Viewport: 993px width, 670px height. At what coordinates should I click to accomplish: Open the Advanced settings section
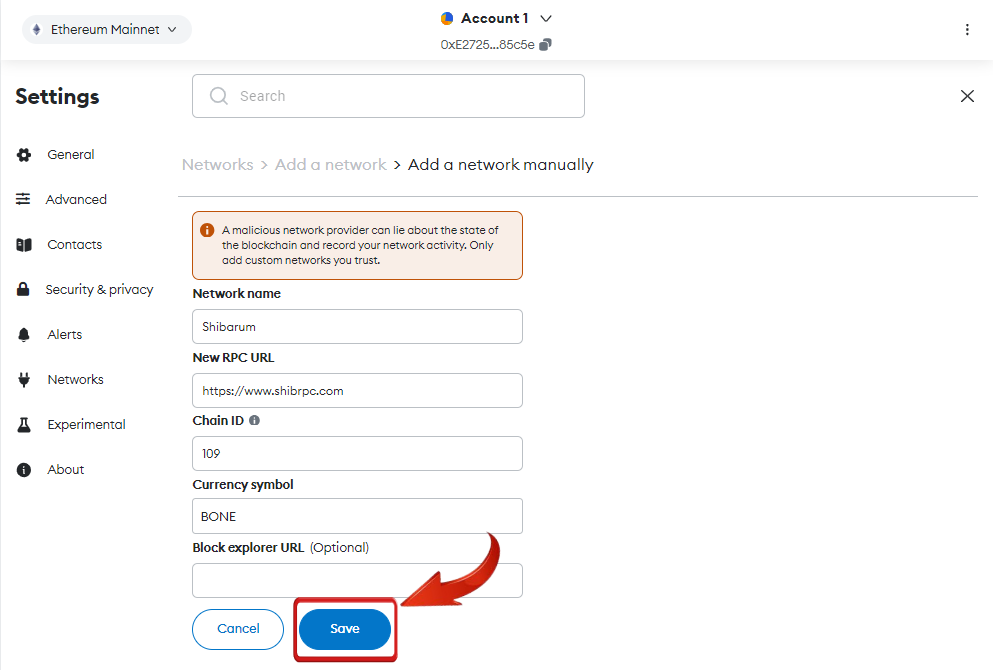click(x=76, y=199)
